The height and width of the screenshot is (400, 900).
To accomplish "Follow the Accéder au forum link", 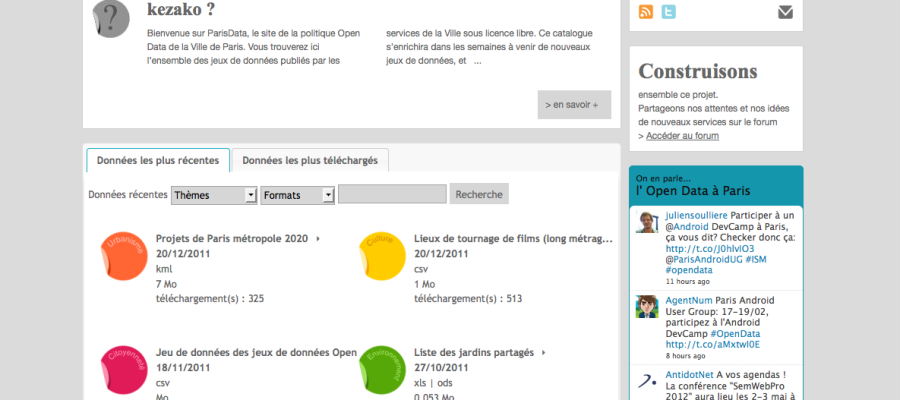I will pyautogui.click(x=682, y=136).
